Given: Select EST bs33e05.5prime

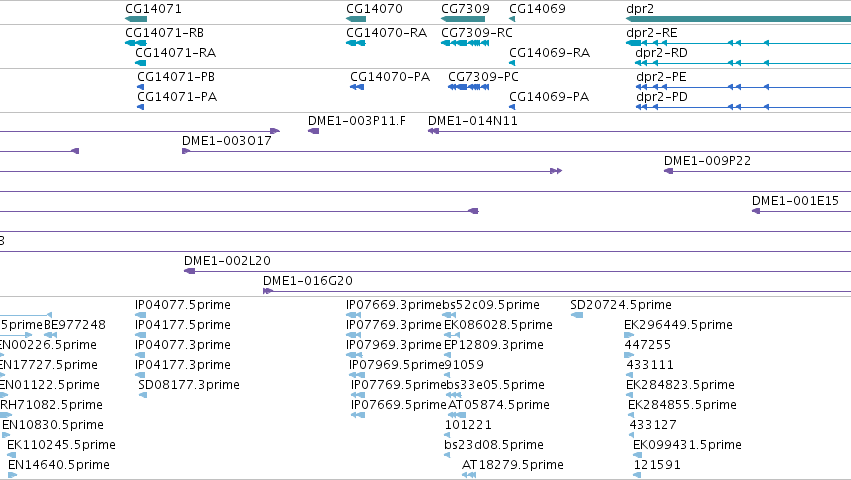Looking at the screenshot, I should [495, 385].
